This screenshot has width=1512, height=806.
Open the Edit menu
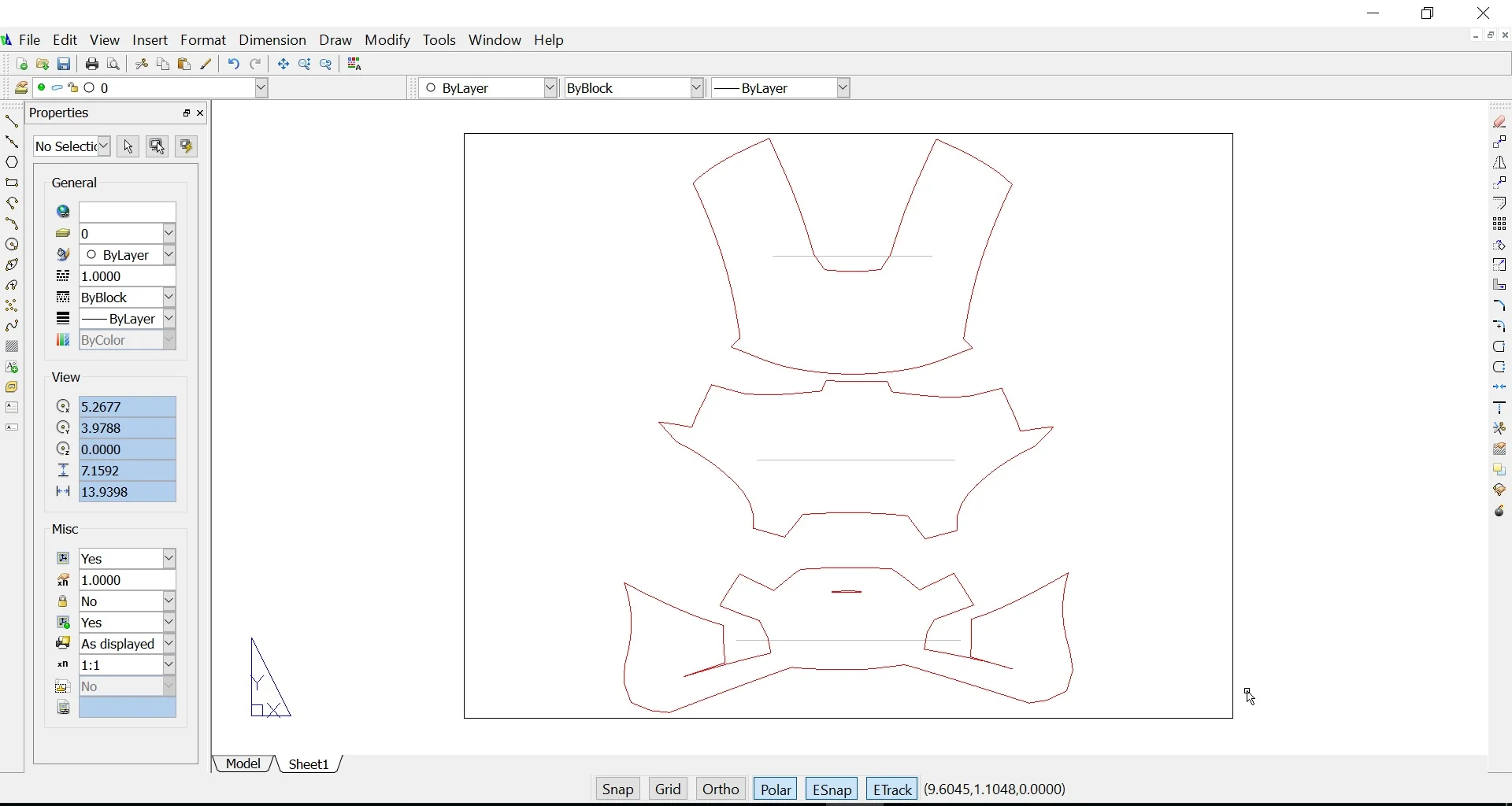tap(65, 41)
